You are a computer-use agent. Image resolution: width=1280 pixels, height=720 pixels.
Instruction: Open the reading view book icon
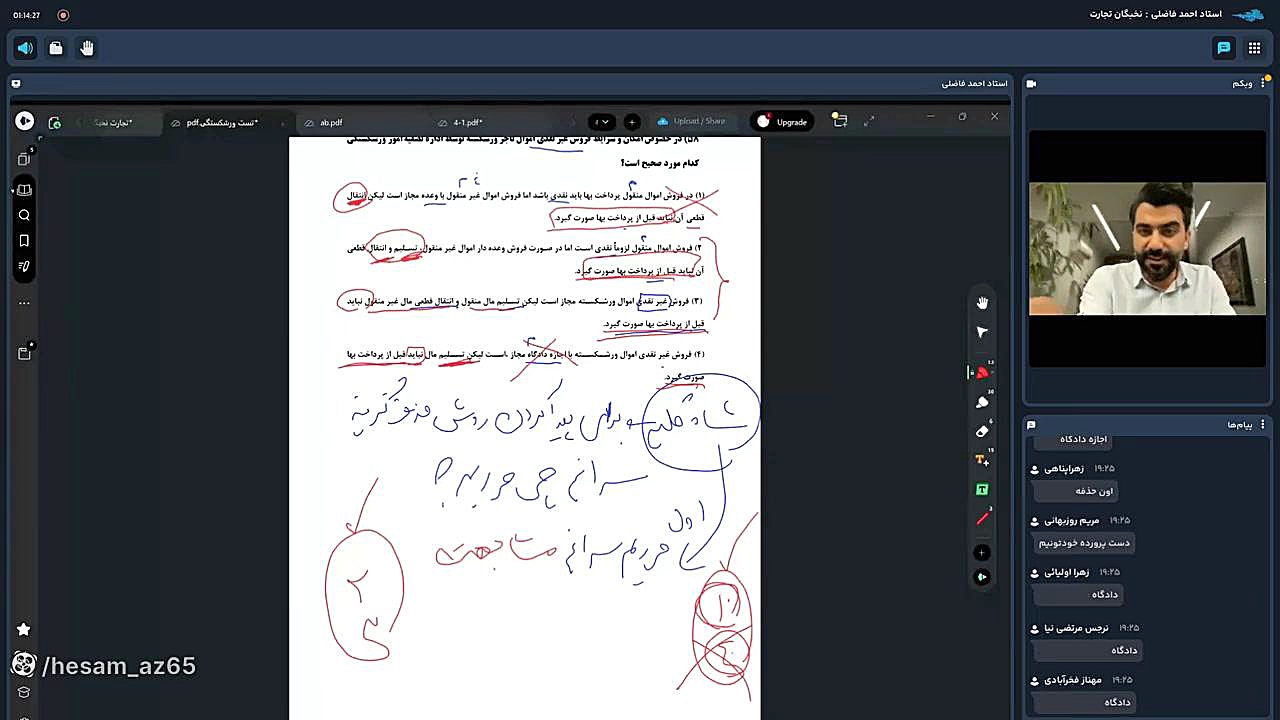[24, 189]
